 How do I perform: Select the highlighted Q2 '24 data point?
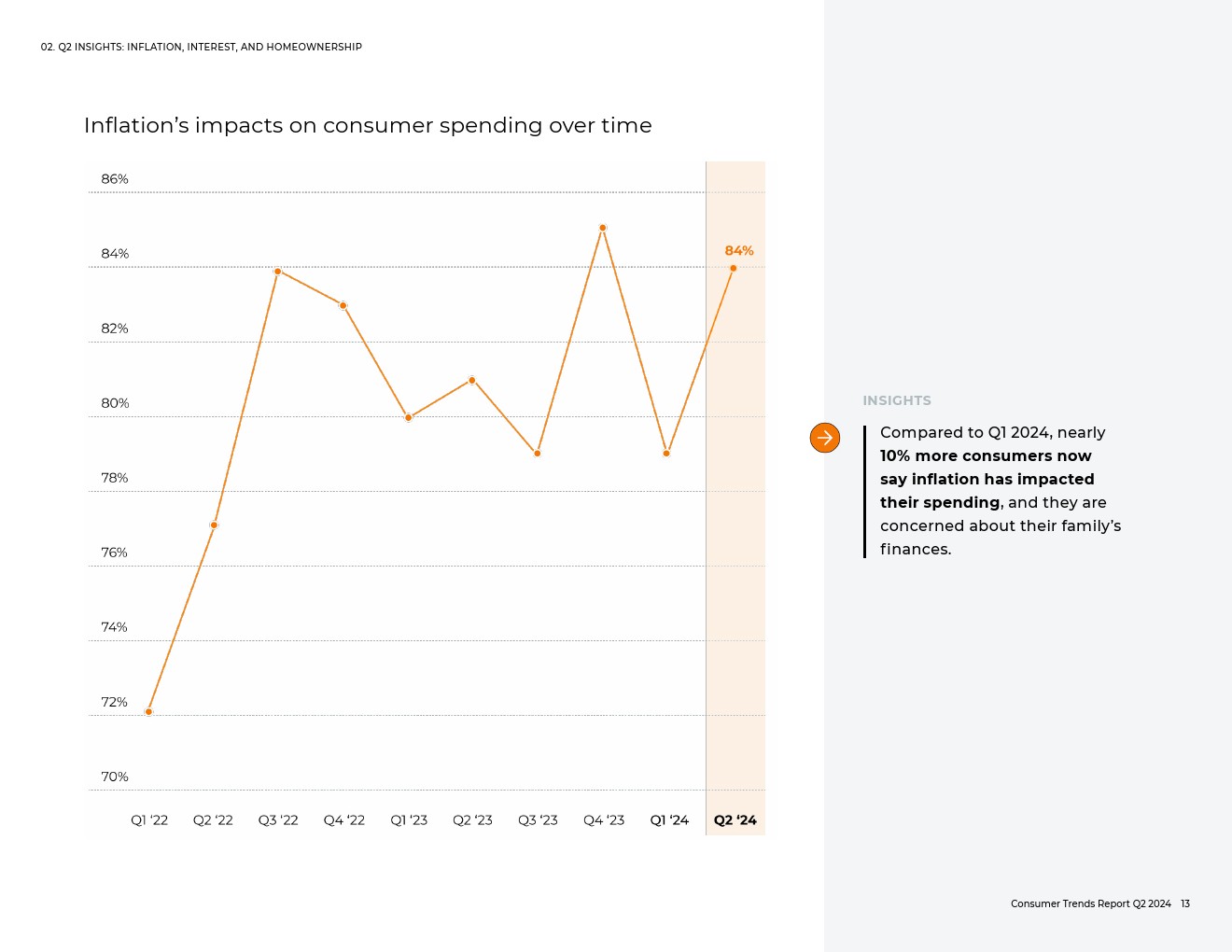click(733, 269)
